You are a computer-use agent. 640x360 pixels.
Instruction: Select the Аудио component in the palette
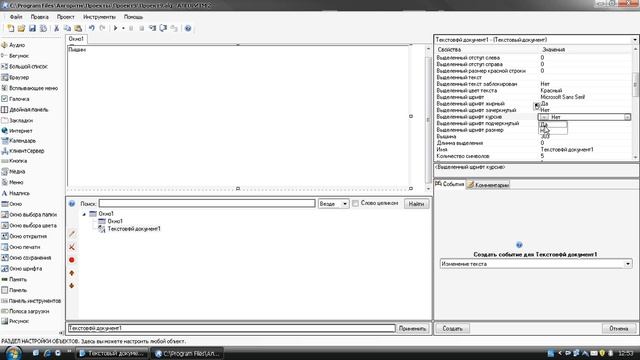[x=13, y=45]
